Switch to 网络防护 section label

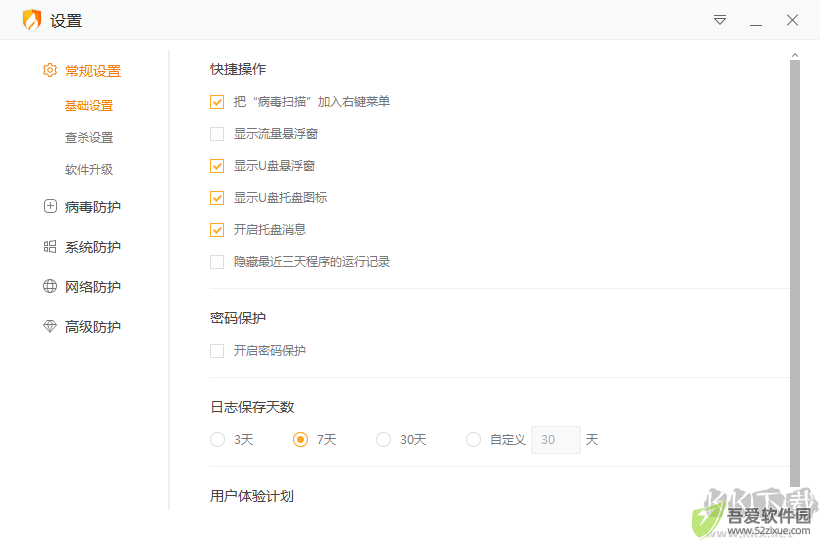point(93,286)
